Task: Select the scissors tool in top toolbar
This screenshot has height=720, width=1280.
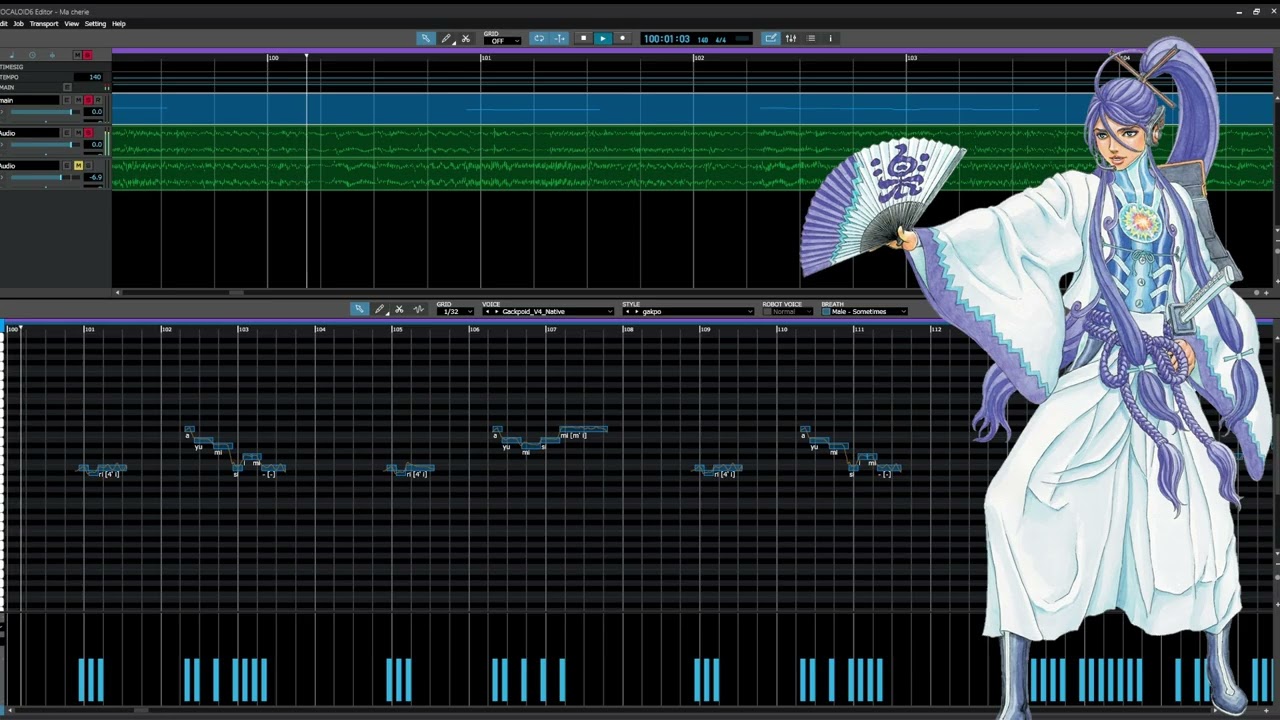Action: point(465,38)
